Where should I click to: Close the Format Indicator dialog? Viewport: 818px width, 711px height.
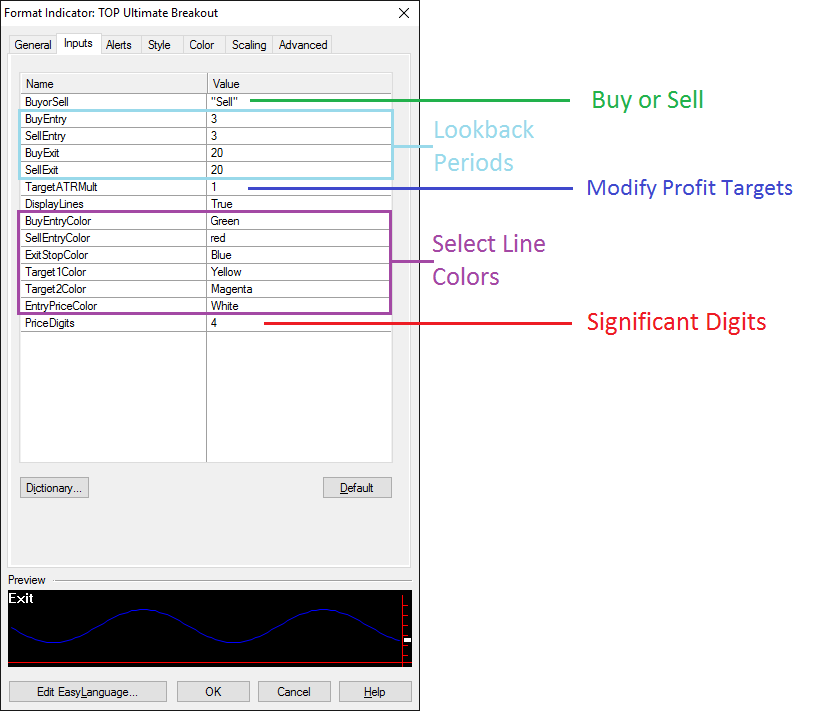[403, 13]
